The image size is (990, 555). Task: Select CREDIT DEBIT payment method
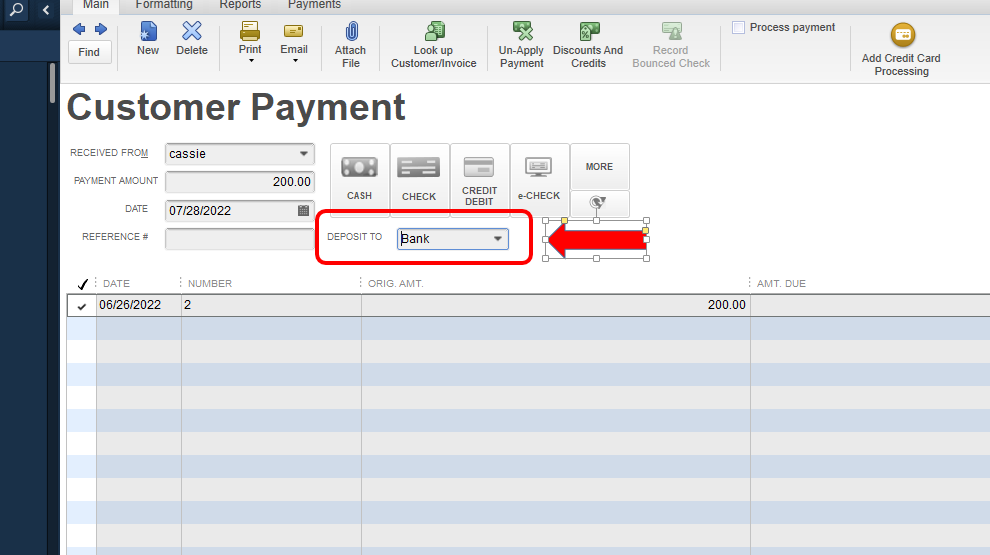479,180
